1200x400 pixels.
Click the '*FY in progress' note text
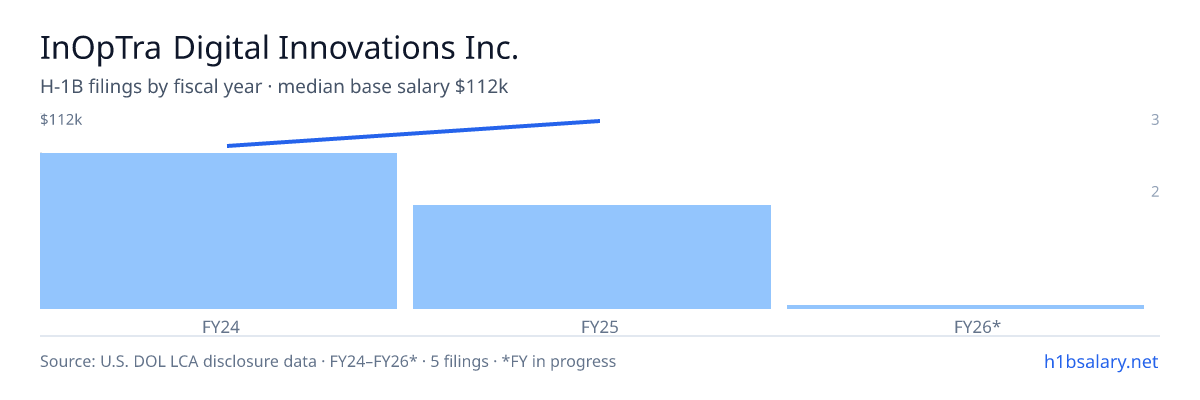pyautogui.click(x=565, y=361)
